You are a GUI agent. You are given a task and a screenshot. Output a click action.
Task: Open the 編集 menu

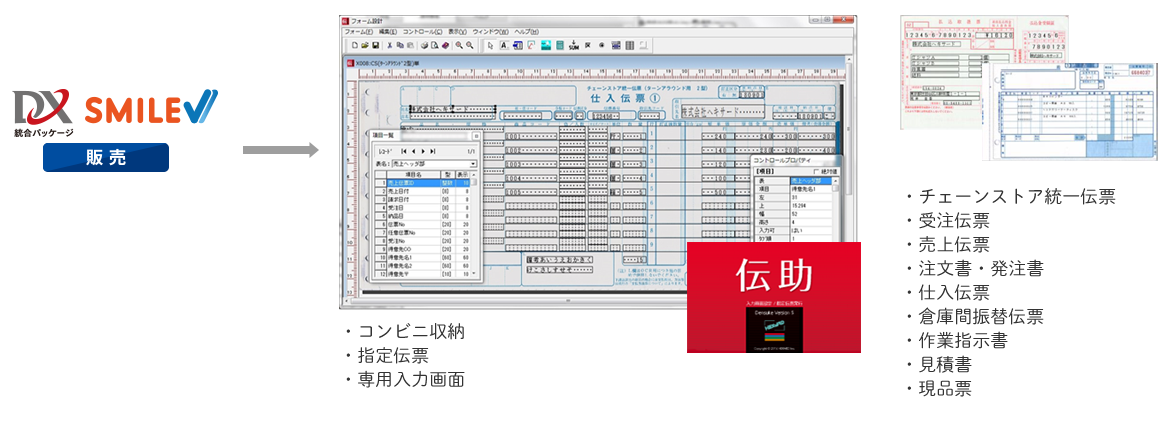388,31
